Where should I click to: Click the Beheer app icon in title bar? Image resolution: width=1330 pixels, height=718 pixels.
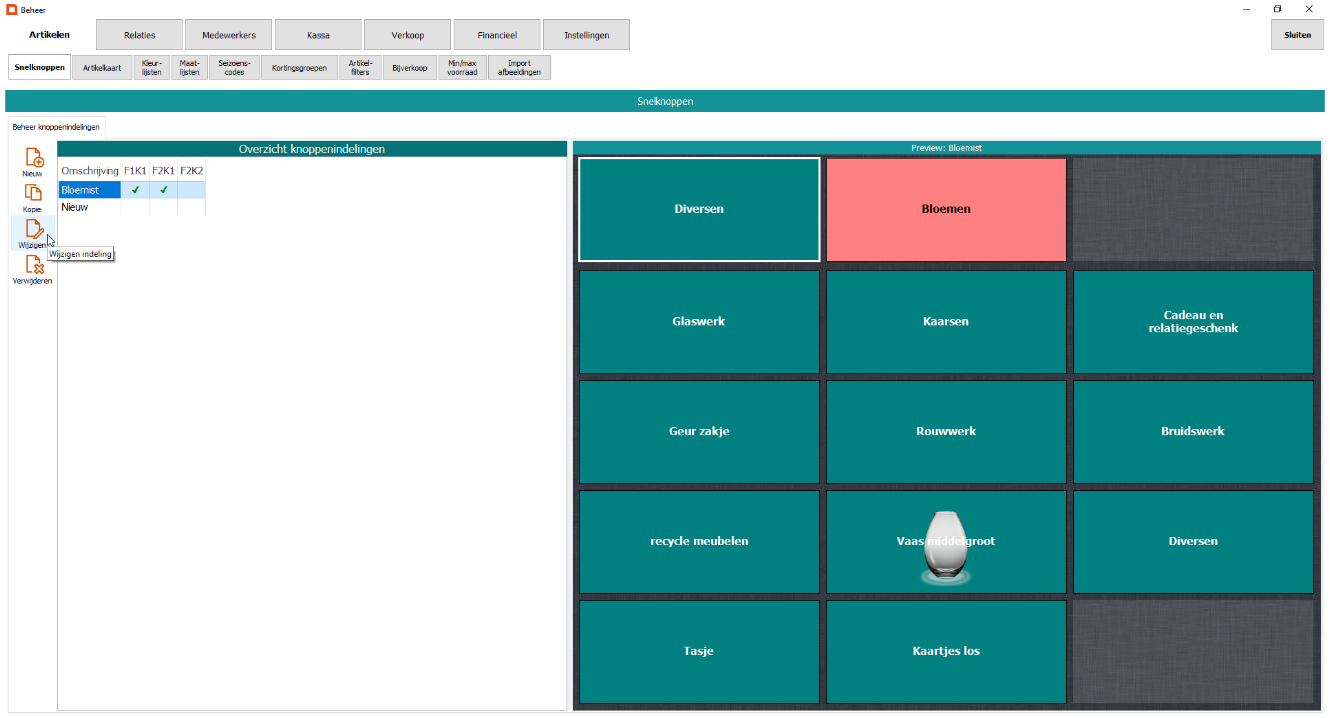pos(12,9)
